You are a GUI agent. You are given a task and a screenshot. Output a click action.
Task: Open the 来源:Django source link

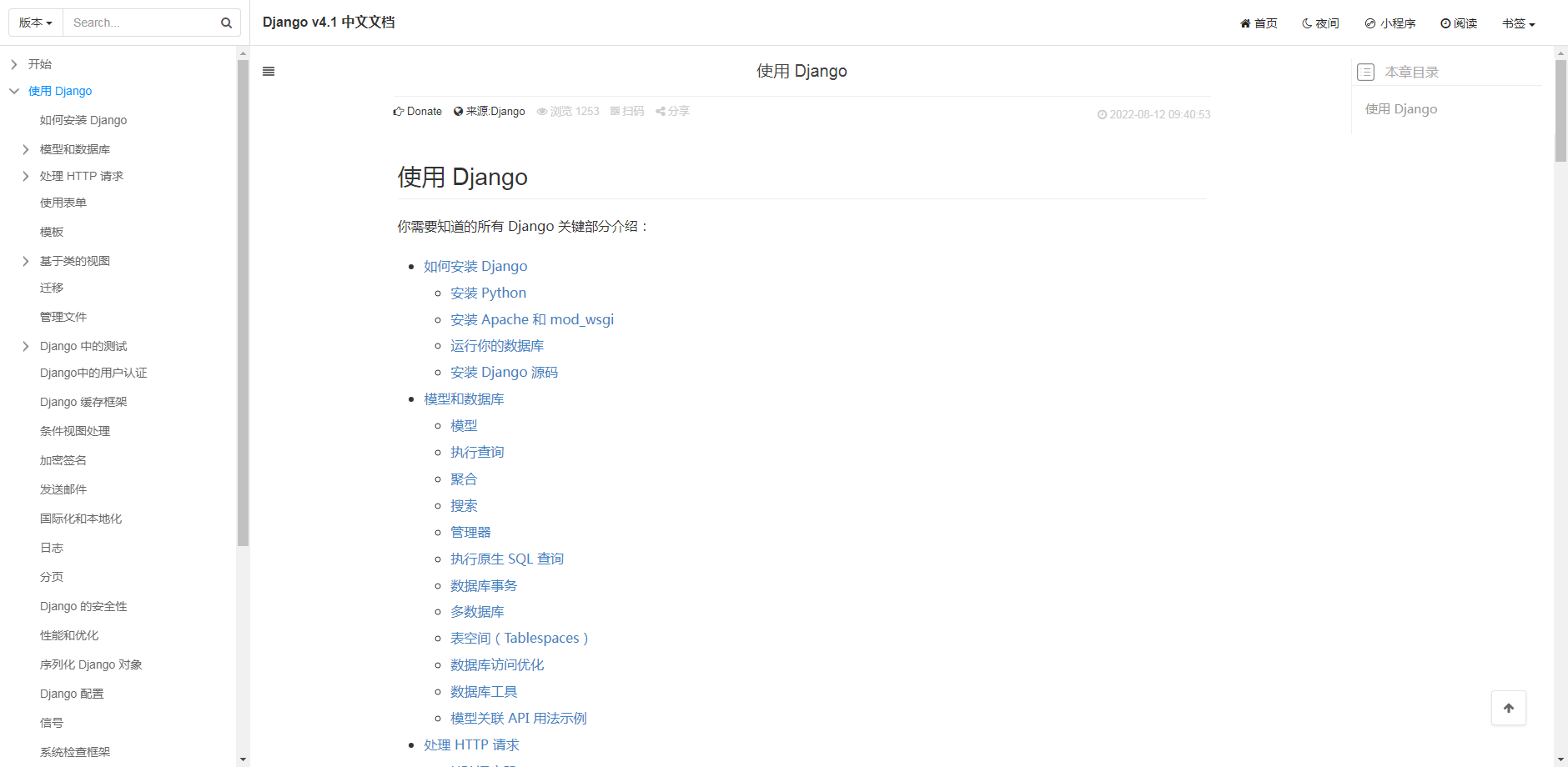pyautogui.click(x=490, y=111)
